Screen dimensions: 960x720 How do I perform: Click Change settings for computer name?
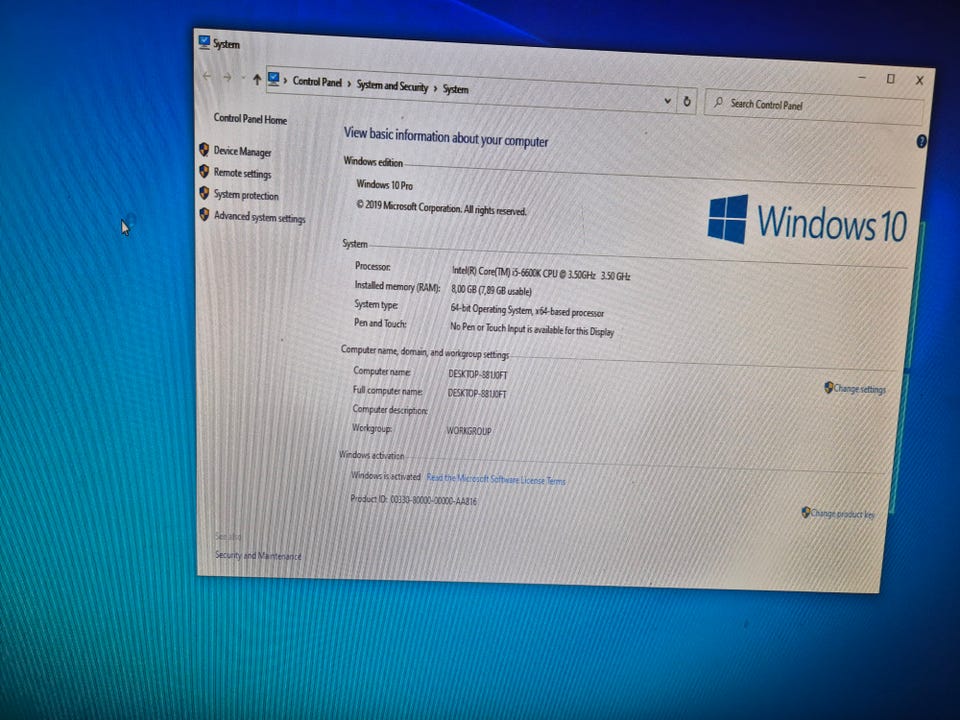pyautogui.click(x=860, y=389)
